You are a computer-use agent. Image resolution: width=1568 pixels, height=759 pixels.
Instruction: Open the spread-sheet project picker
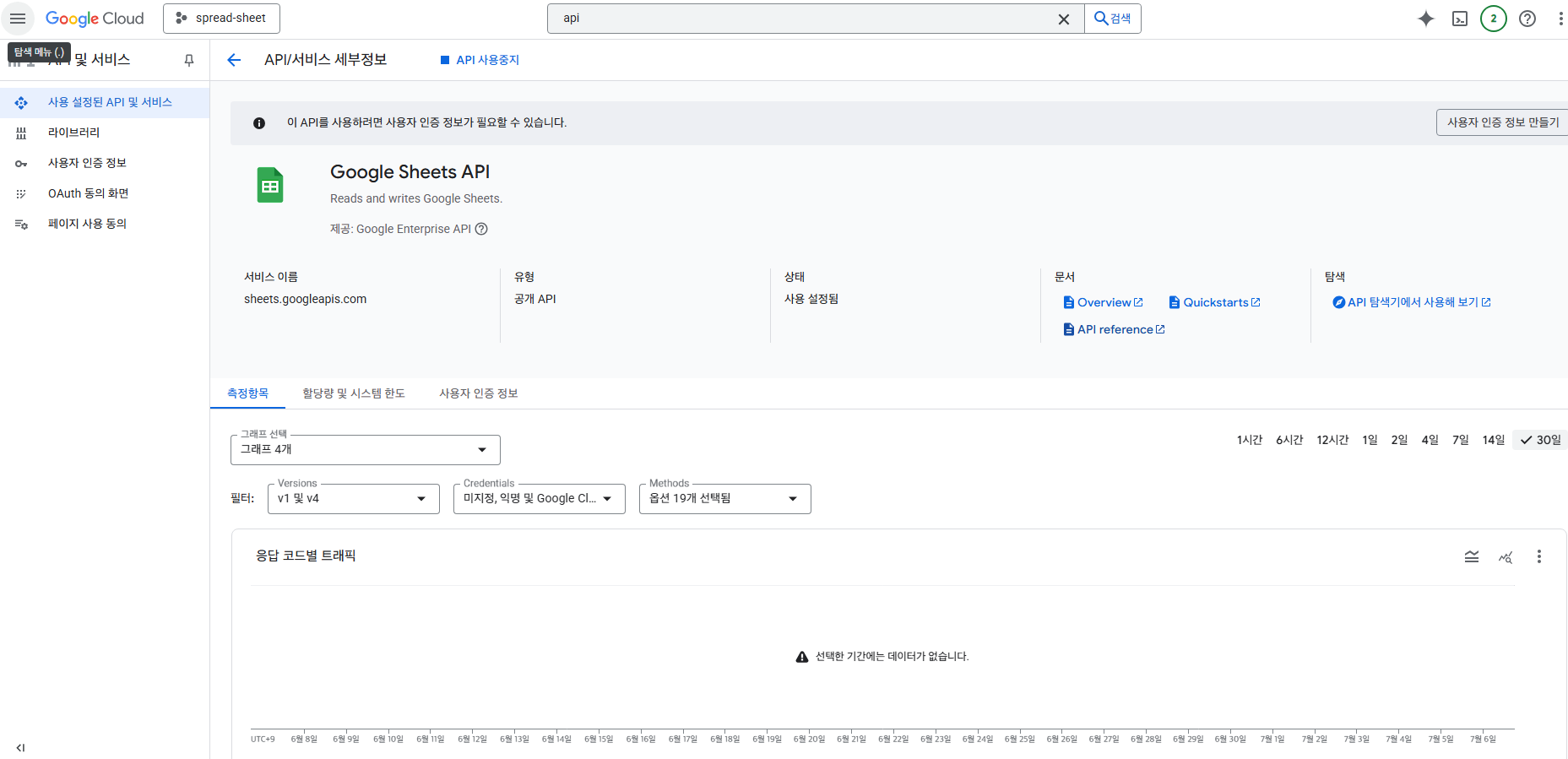pyautogui.click(x=221, y=19)
